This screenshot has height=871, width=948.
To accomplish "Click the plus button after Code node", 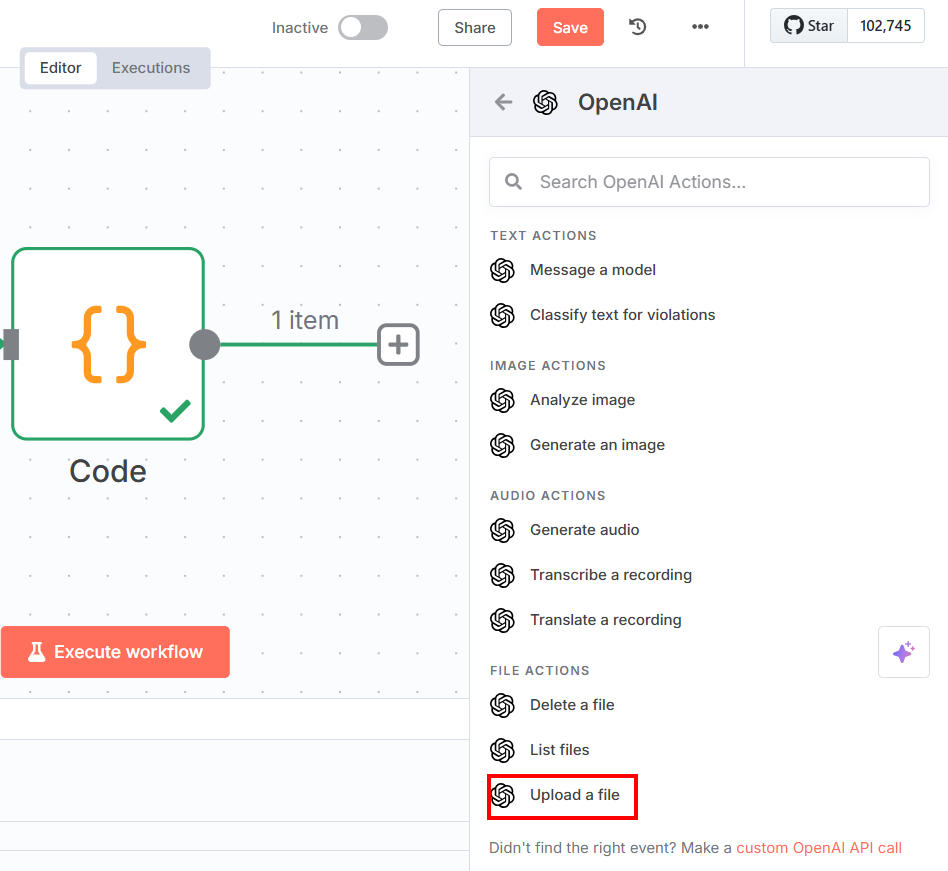I will coord(398,345).
